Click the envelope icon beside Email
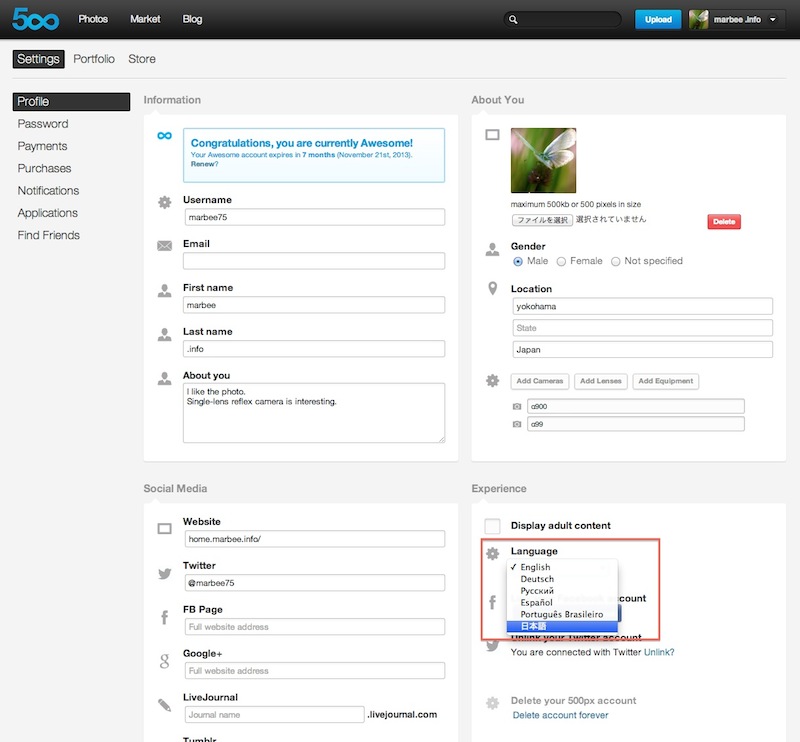Image resolution: width=800 pixels, height=742 pixels. [164, 246]
